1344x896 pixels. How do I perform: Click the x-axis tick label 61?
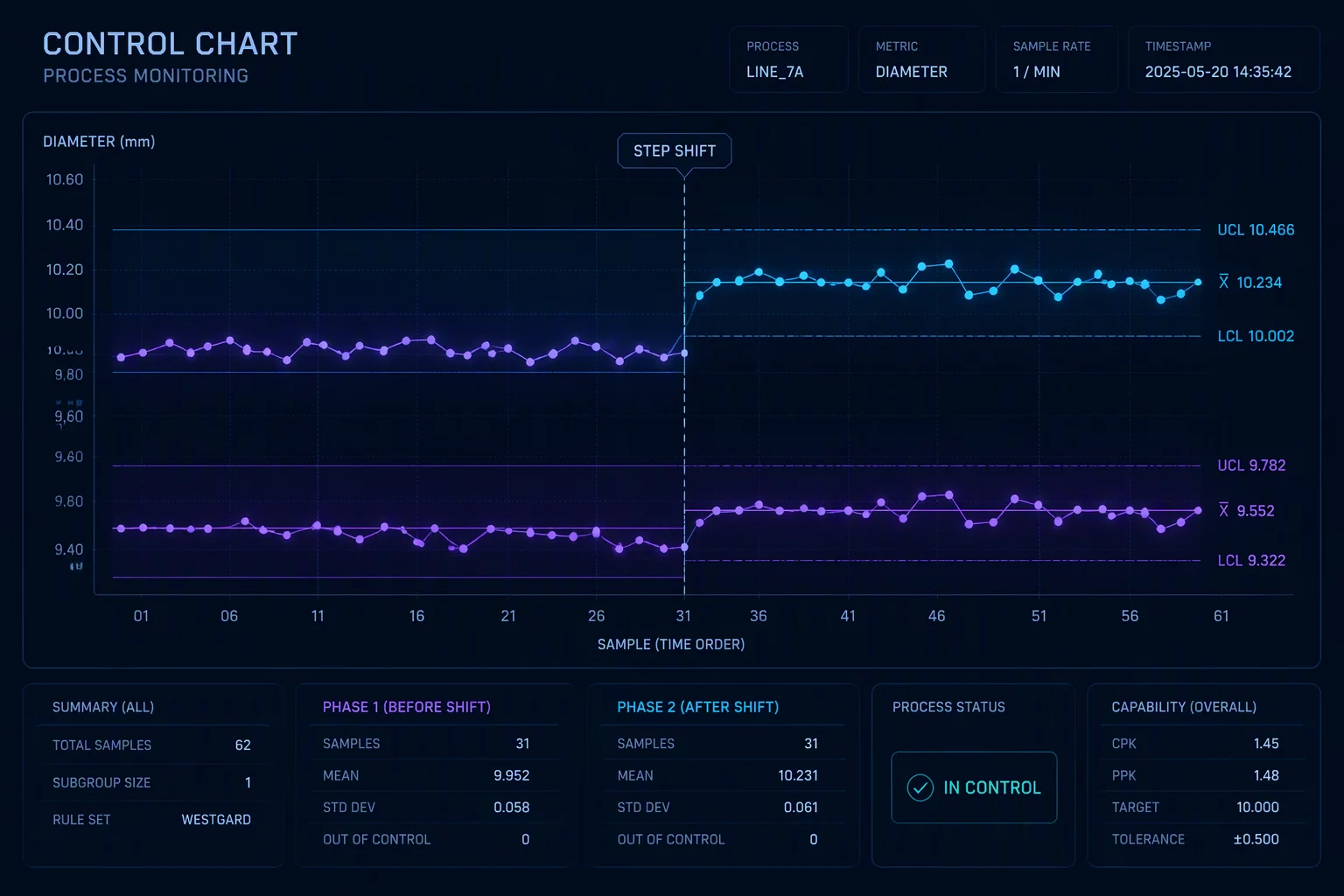(x=1221, y=616)
